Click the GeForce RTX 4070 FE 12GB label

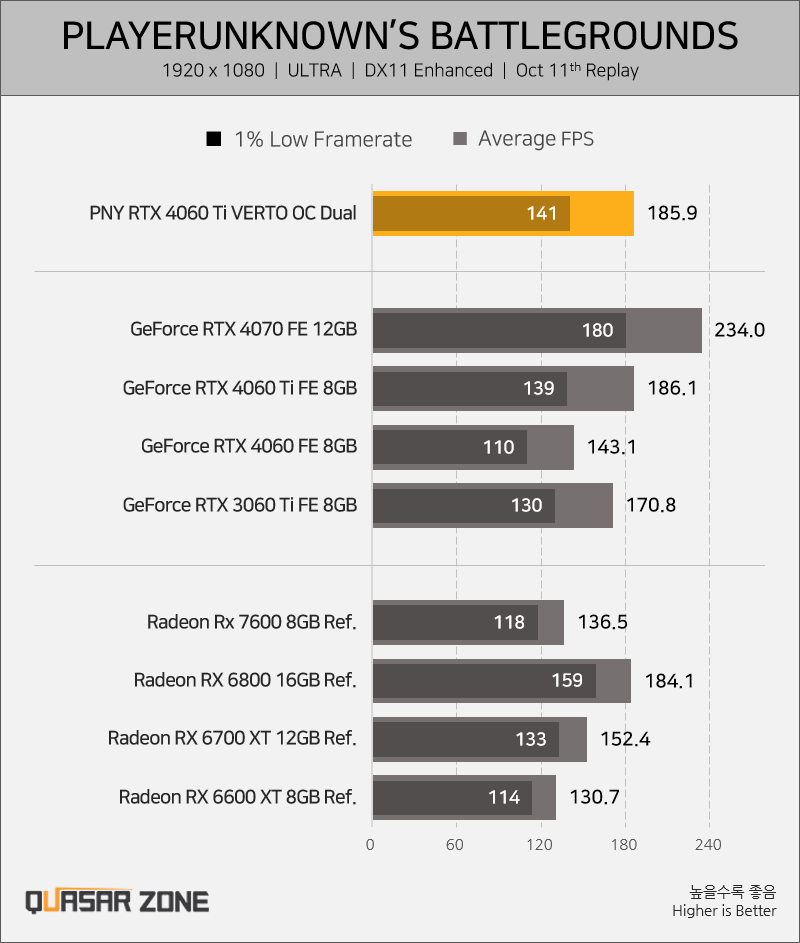(244, 330)
